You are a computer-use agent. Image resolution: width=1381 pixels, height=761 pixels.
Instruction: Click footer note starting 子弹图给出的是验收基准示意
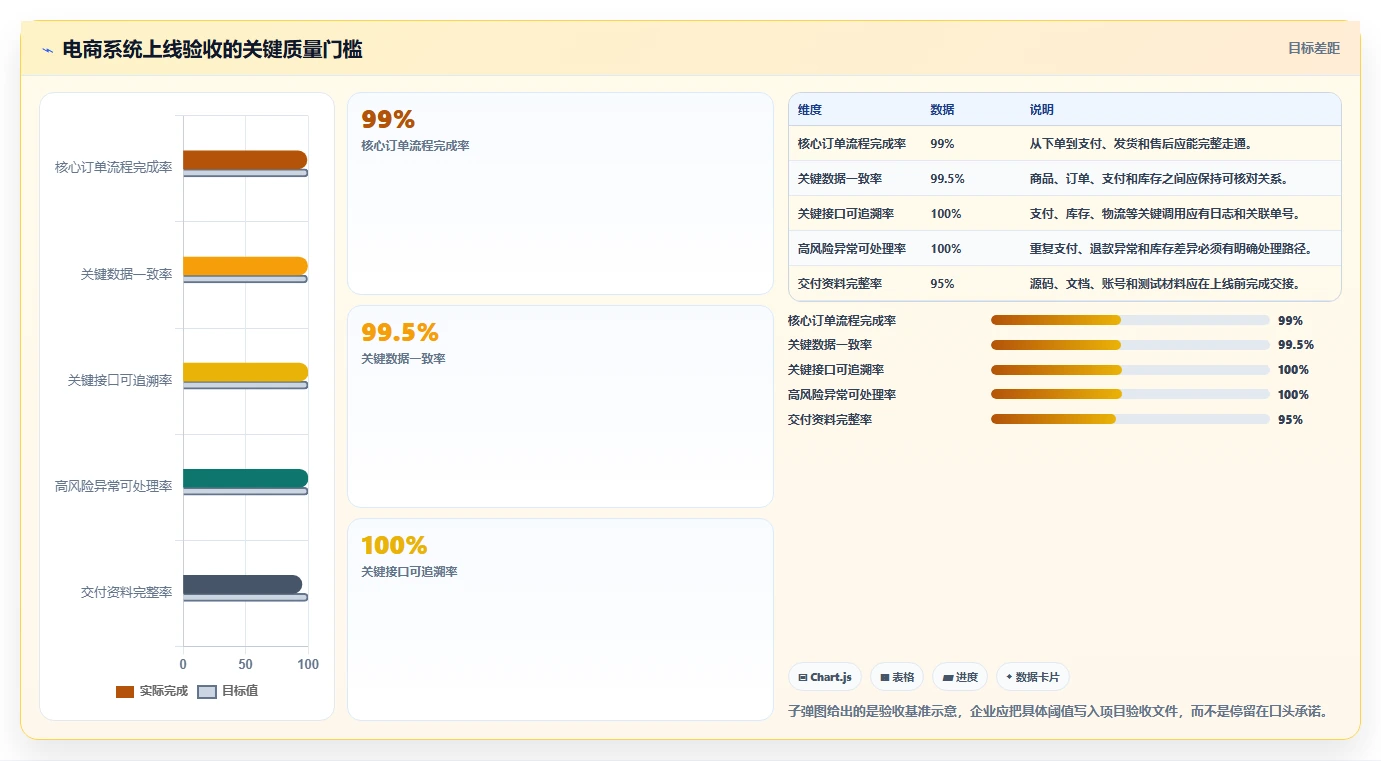[1058, 712]
